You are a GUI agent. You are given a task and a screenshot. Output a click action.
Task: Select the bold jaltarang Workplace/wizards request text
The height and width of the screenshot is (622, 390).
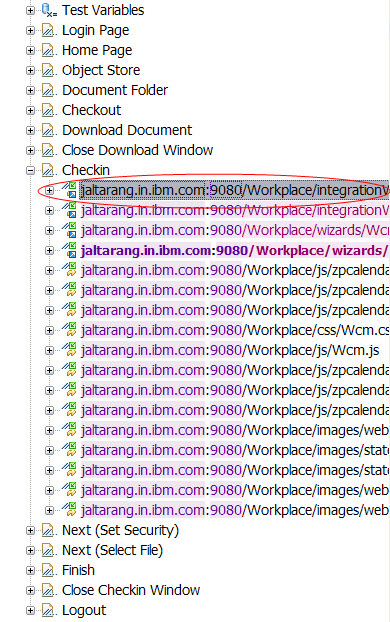[x=235, y=251]
